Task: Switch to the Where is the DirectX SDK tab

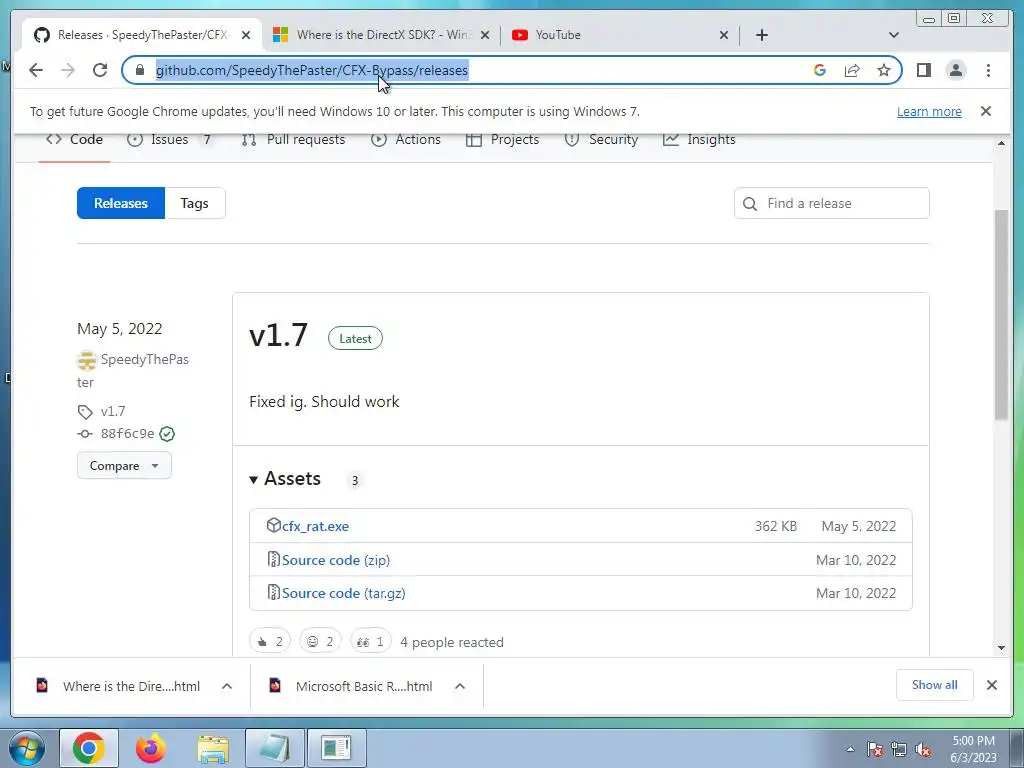Action: coord(381,35)
